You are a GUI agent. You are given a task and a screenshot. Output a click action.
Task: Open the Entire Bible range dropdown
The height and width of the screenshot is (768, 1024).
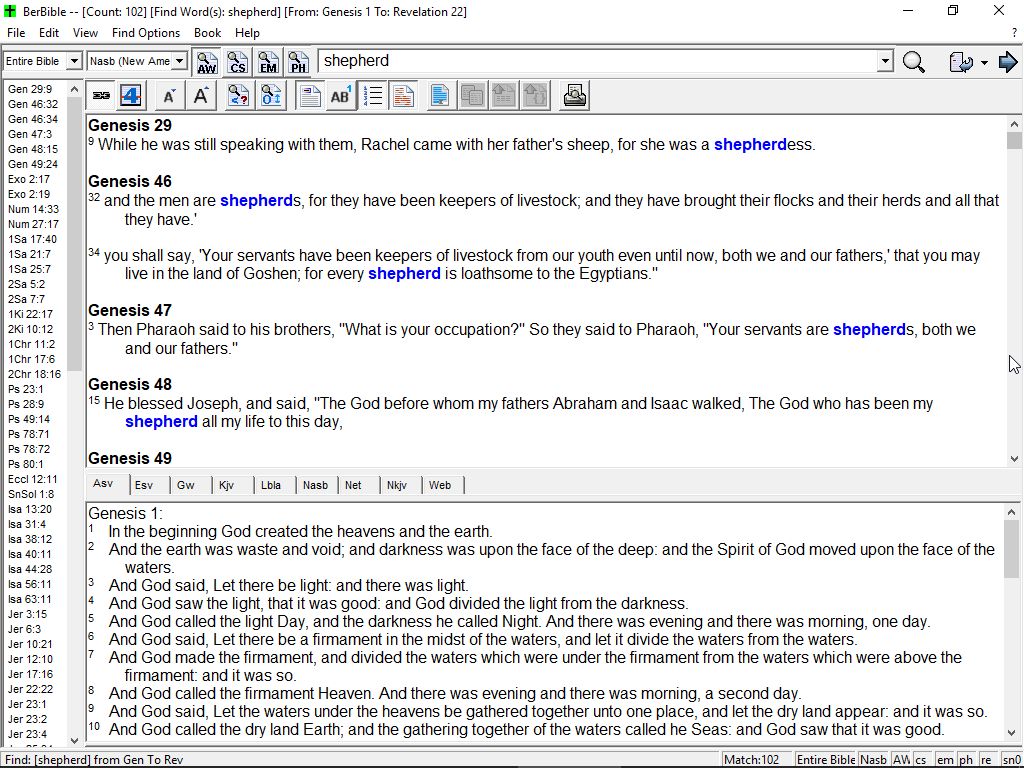point(74,61)
